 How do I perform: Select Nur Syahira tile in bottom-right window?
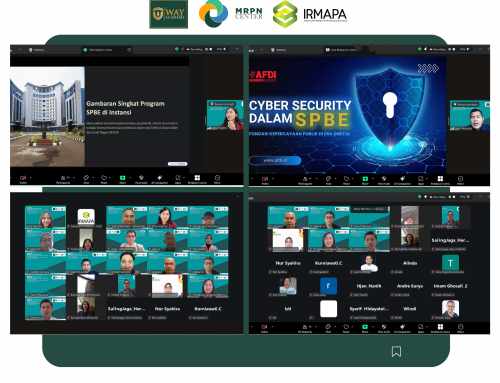(288, 263)
